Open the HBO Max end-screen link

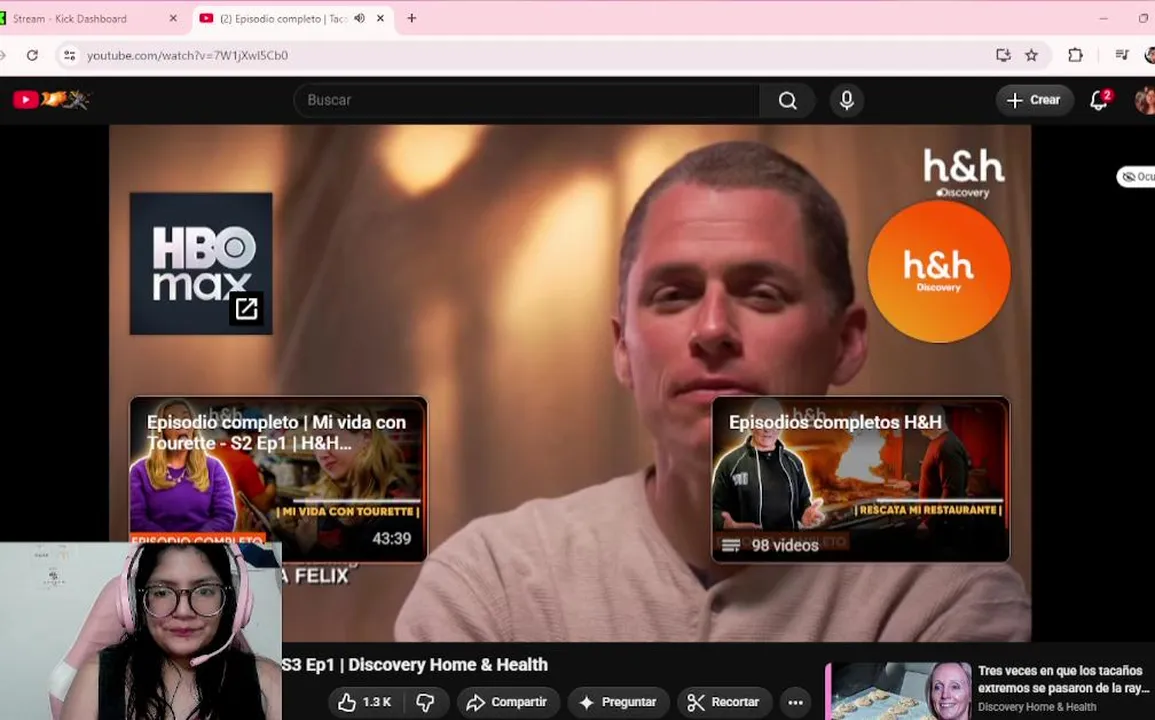[201, 264]
